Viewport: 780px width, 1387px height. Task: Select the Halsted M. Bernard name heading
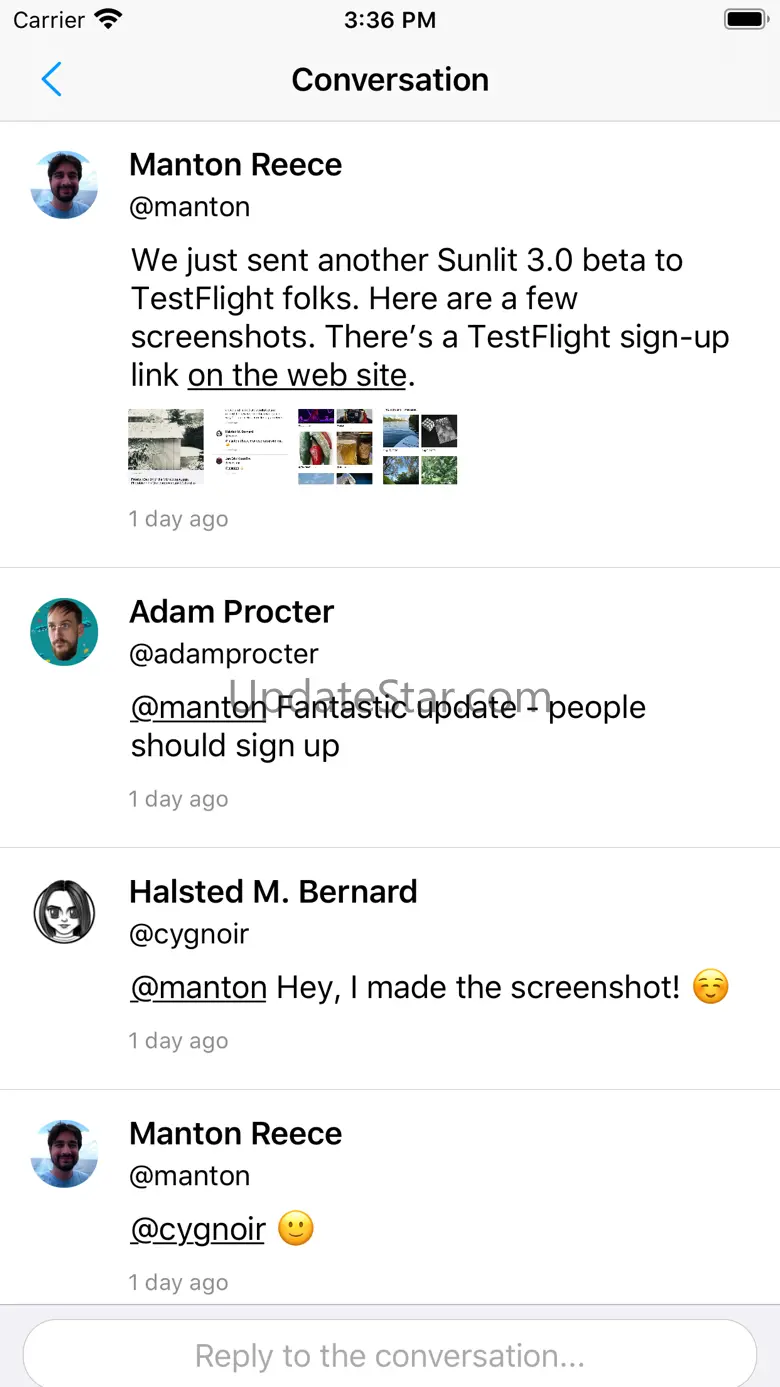[x=273, y=891]
